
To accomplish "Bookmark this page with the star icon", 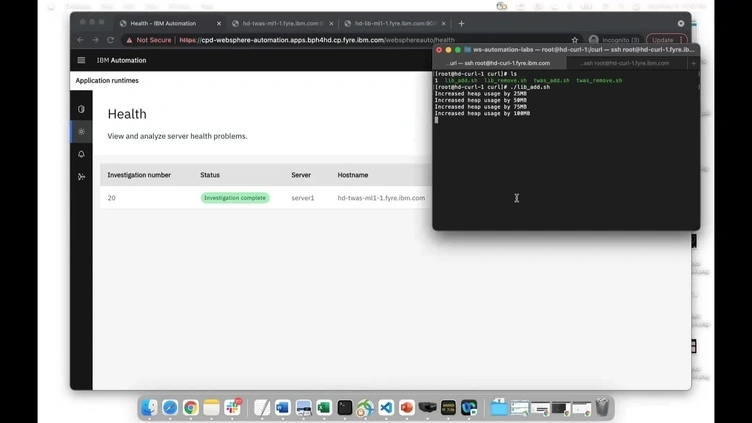I will click(575, 40).
